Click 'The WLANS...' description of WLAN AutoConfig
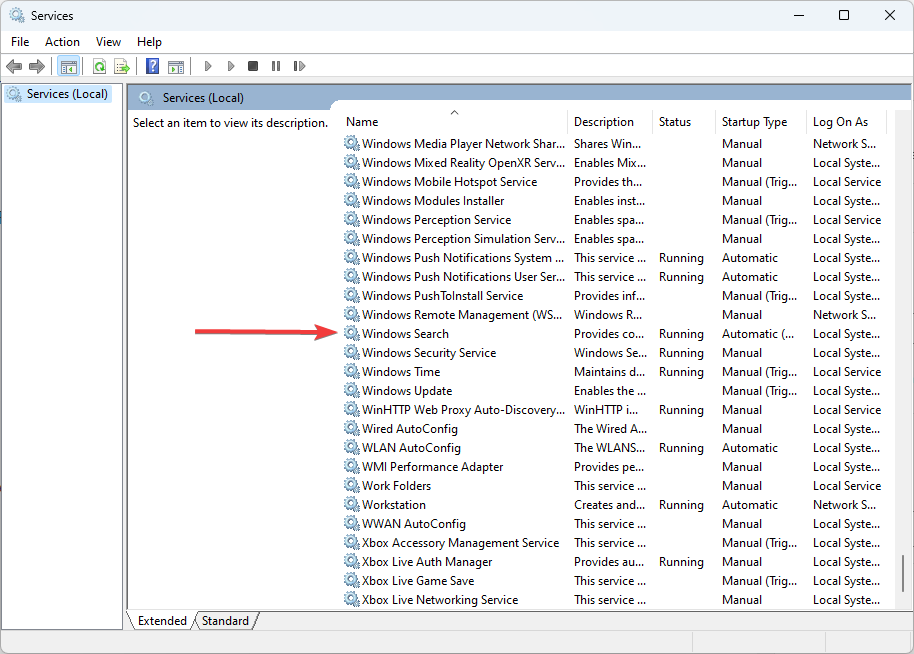Image resolution: width=914 pixels, height=654 pixels. (x=610, y=448)
